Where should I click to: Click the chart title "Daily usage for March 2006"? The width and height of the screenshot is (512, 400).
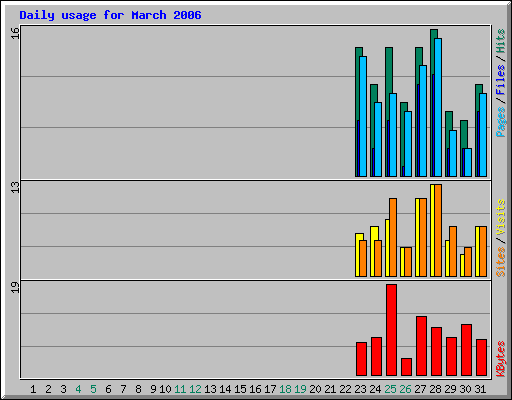point(110,15)
